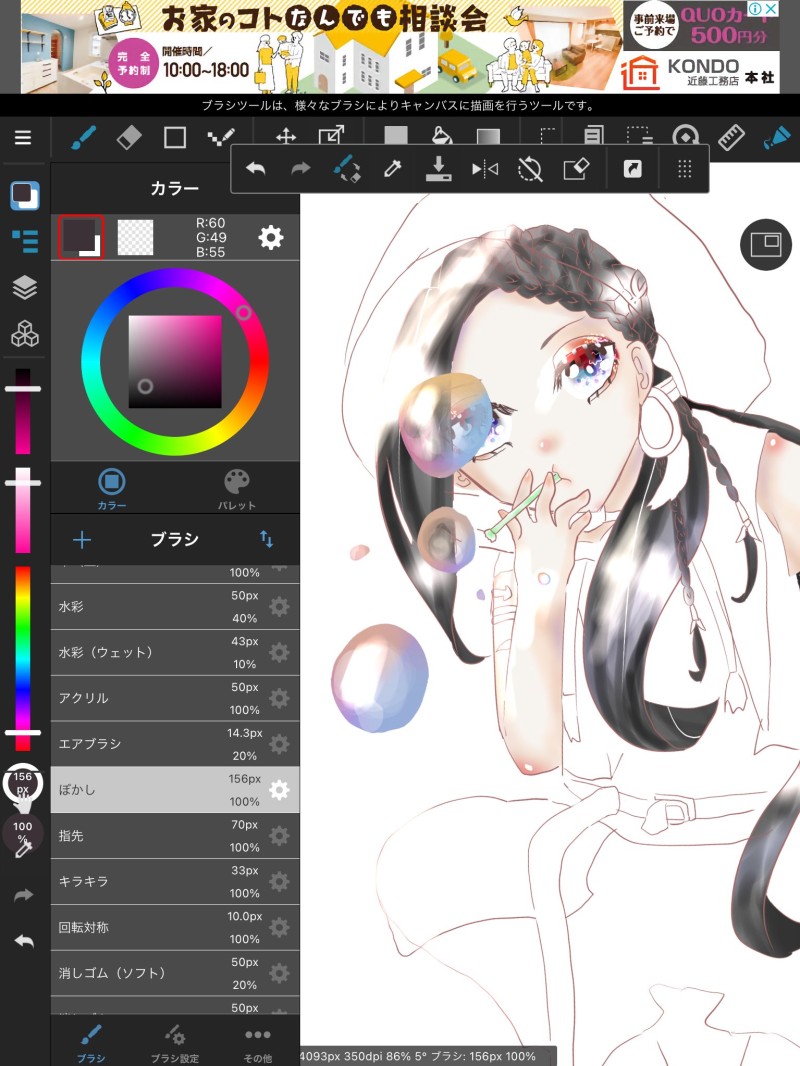Image resolution: width=800 pixels, height=1066 pixels.
Task: Reorder brushes with sort arrows
Action: (266, 540)
